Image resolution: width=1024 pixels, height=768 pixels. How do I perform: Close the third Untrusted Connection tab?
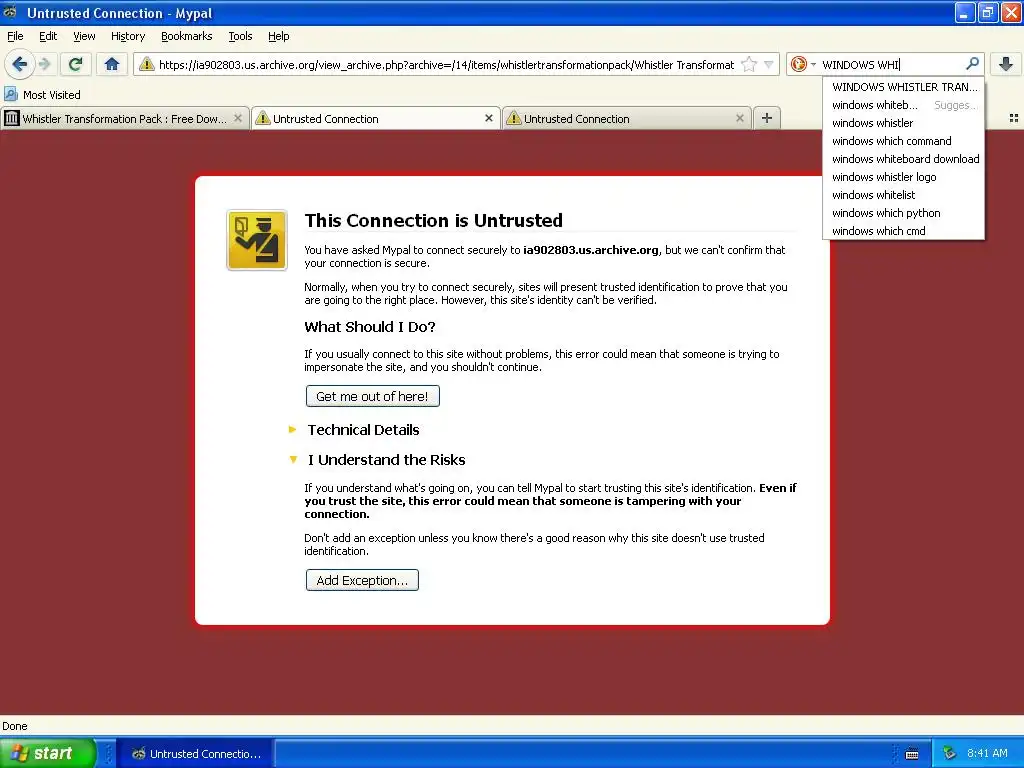click(x=739, y=118)
